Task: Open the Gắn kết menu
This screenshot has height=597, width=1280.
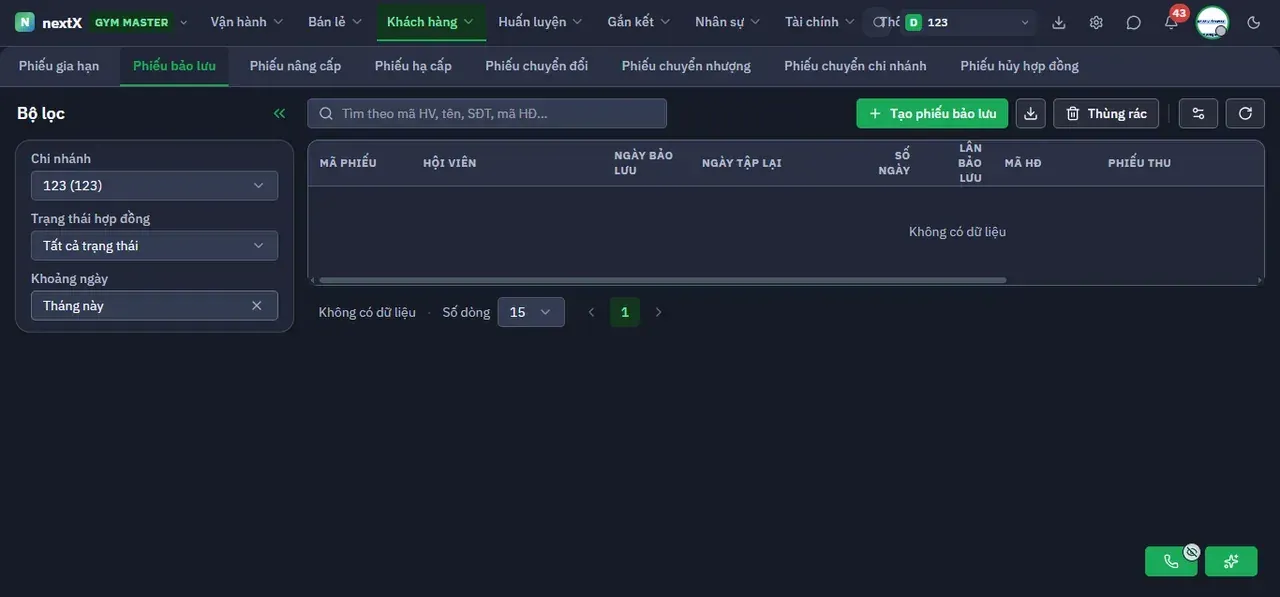Action: [x=639, y=22]
